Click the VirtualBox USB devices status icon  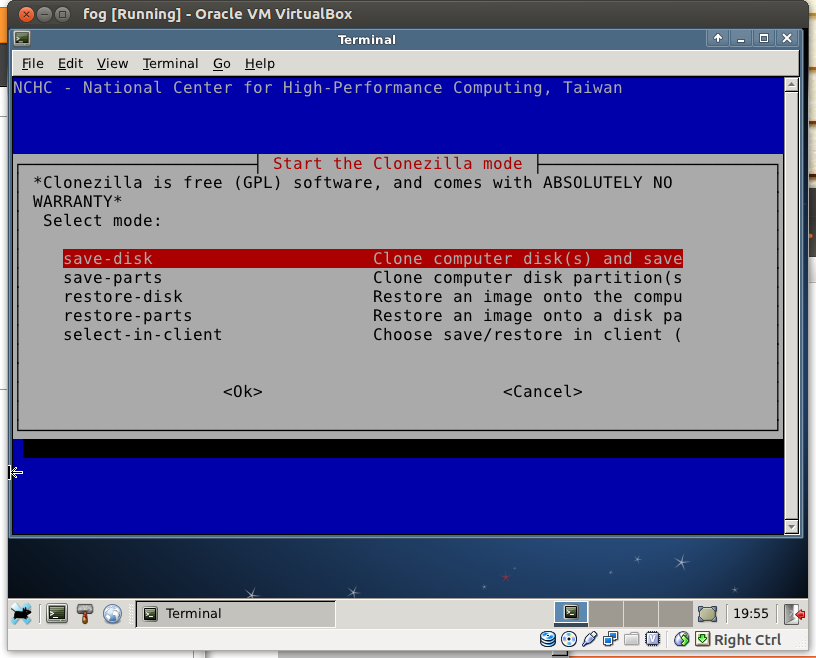pyautogui.click(x=590, y=639)
